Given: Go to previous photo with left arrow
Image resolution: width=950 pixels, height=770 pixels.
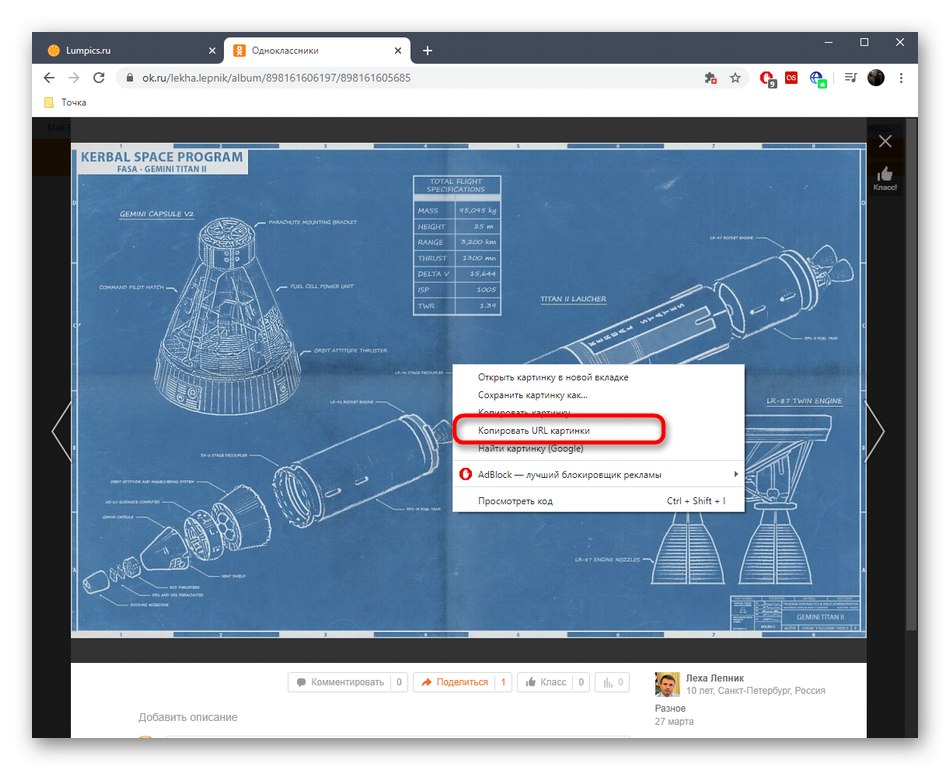Looking at the screenshot, I should click(x=61, y=431).
